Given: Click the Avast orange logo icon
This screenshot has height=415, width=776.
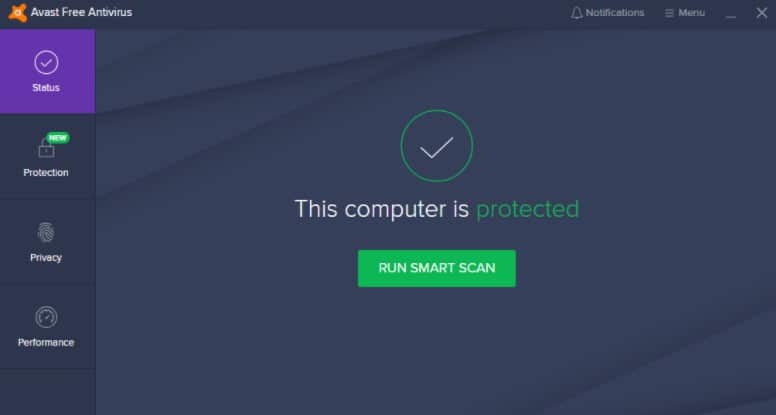Looking at the screenshot, I should pyautogui.click(x=18, y=13).
